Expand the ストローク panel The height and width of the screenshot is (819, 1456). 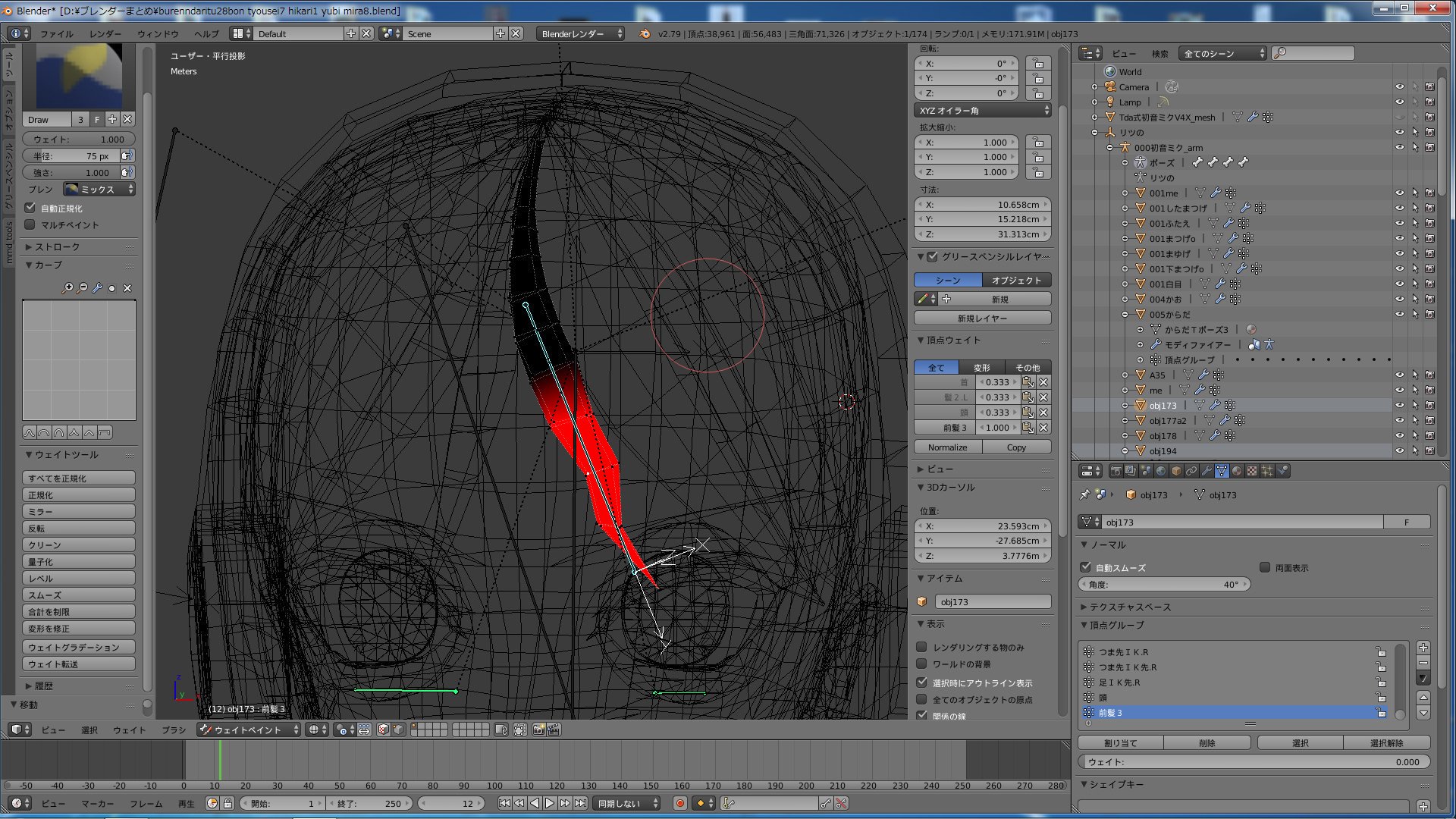(57, 247)
